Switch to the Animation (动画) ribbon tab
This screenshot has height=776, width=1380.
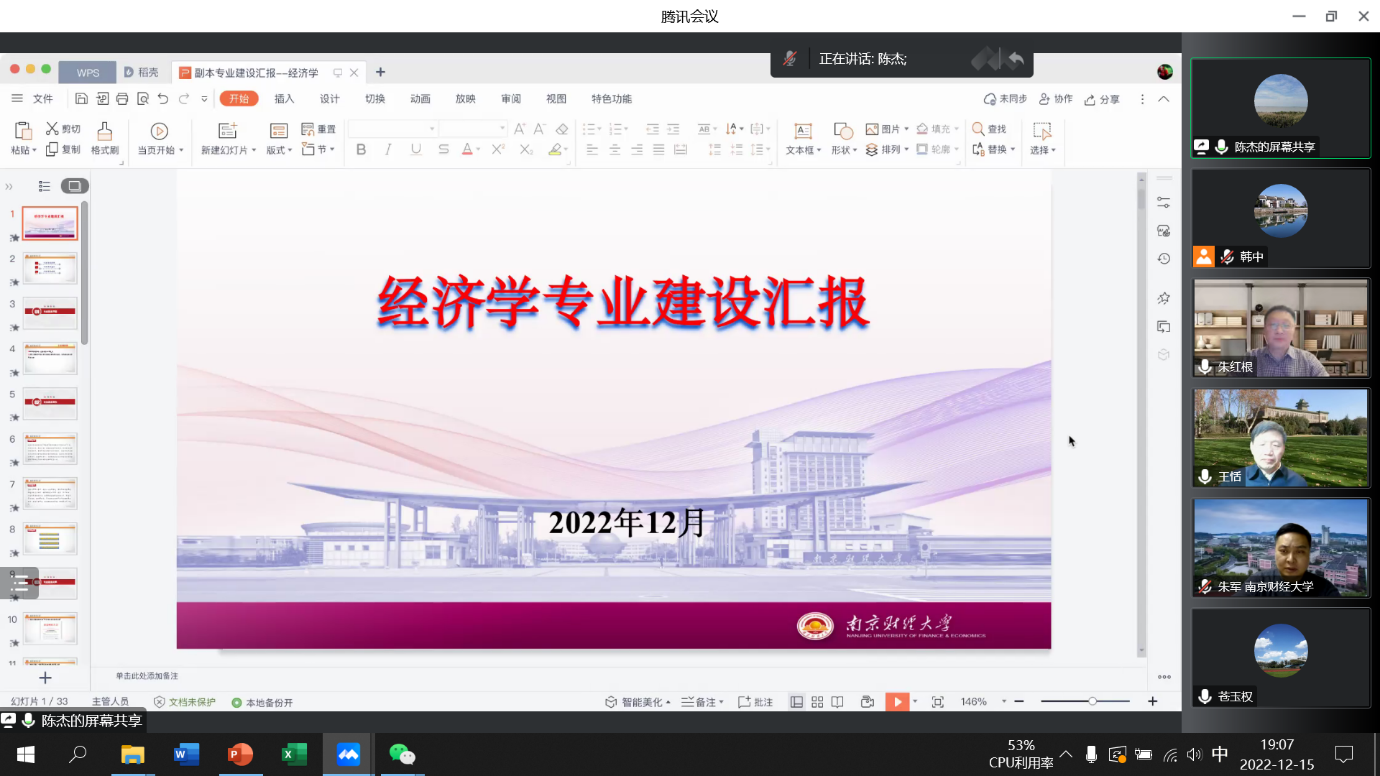[420, 99]
